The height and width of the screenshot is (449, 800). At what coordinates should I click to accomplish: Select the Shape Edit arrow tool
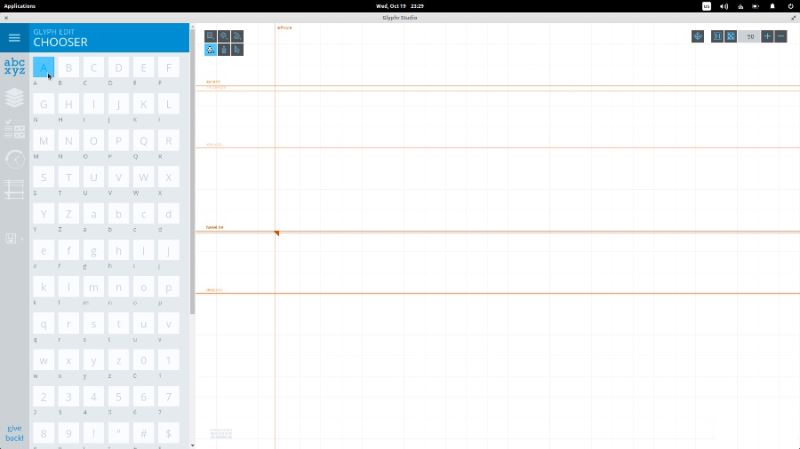[237, 49]
